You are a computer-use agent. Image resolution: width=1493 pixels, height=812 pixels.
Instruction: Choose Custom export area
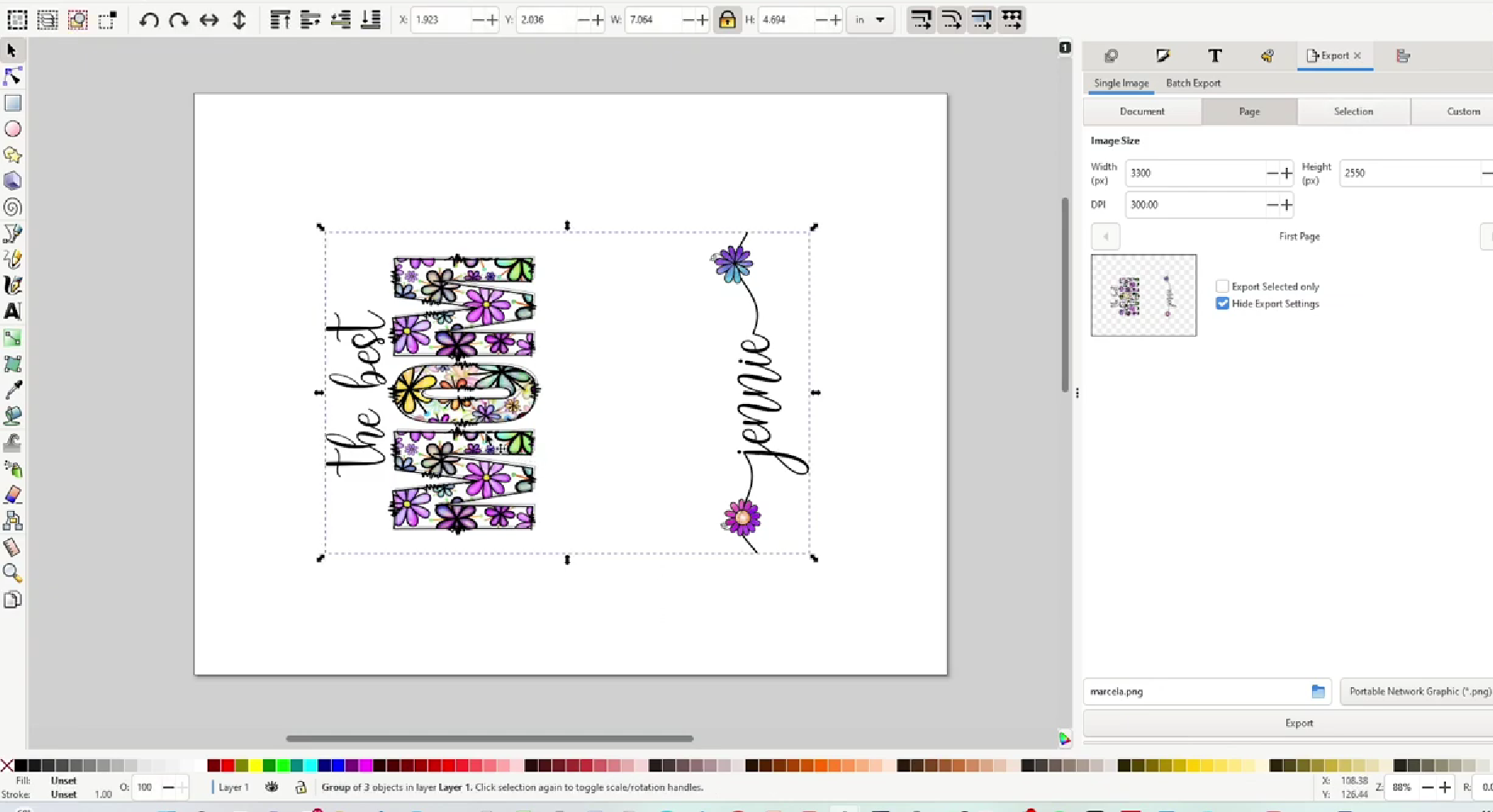point(1454,111)
